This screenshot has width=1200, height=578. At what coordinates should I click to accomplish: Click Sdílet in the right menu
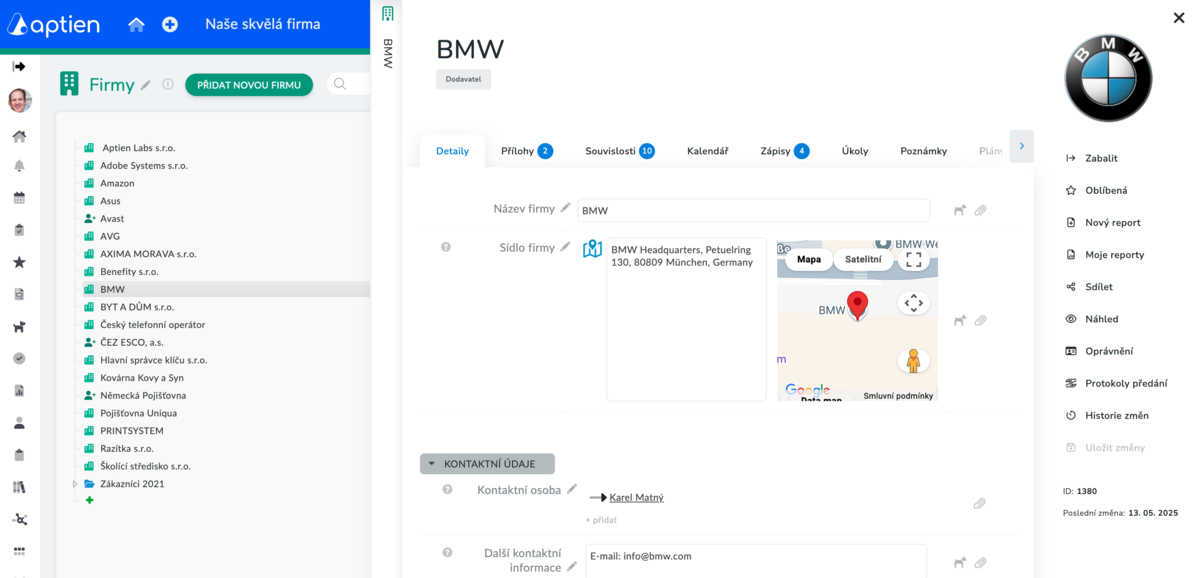click(x=1089, y=287)
